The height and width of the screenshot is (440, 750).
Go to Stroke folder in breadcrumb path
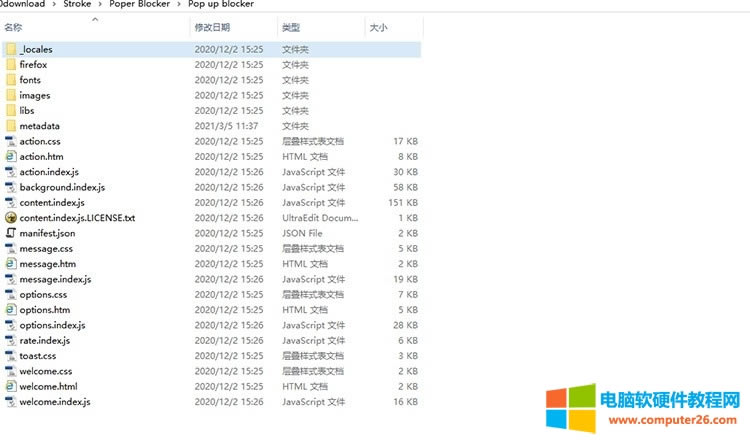tap(79, 4)
